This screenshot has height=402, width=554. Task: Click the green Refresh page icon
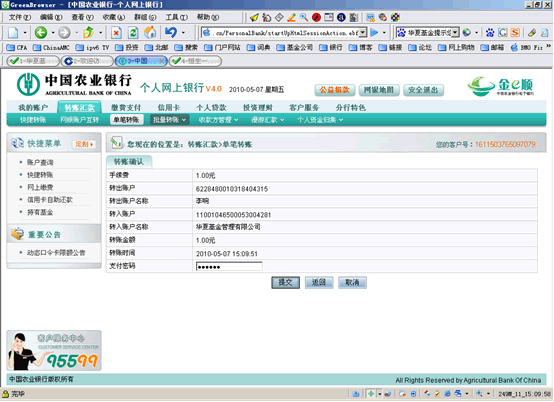click(133, 33)
